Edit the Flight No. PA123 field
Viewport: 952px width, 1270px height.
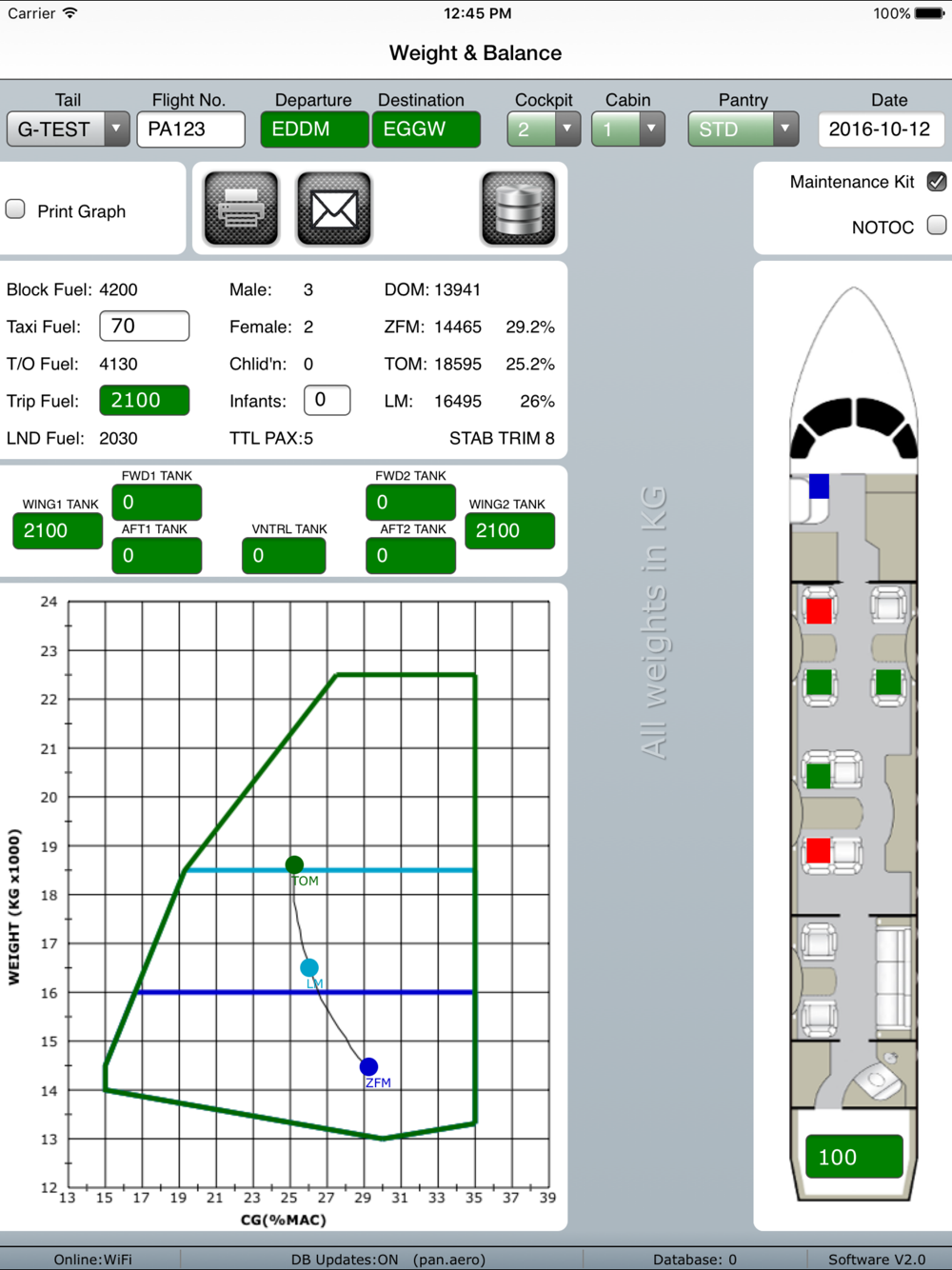click(190, 129)
